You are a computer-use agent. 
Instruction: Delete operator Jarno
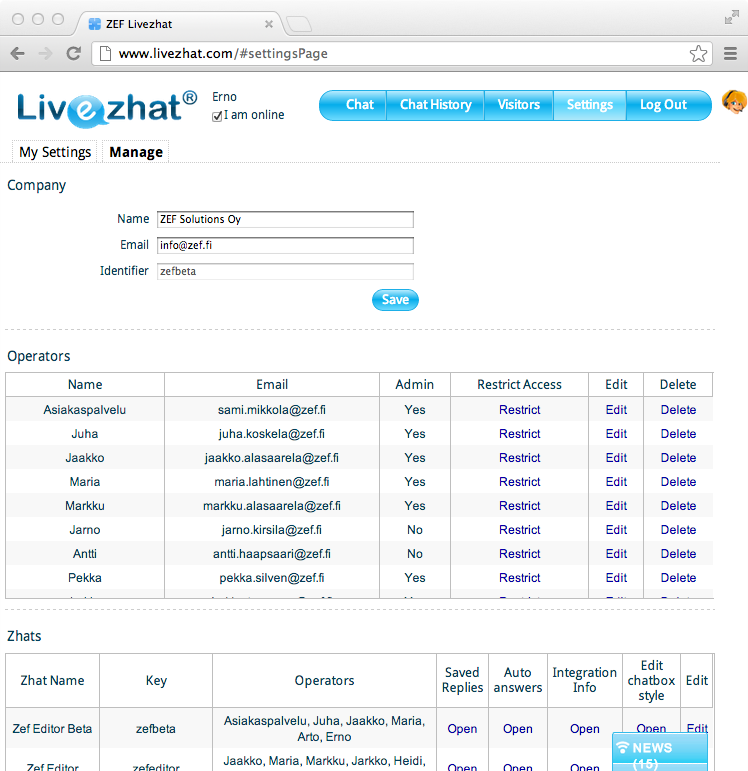click(x=678, y=530)
